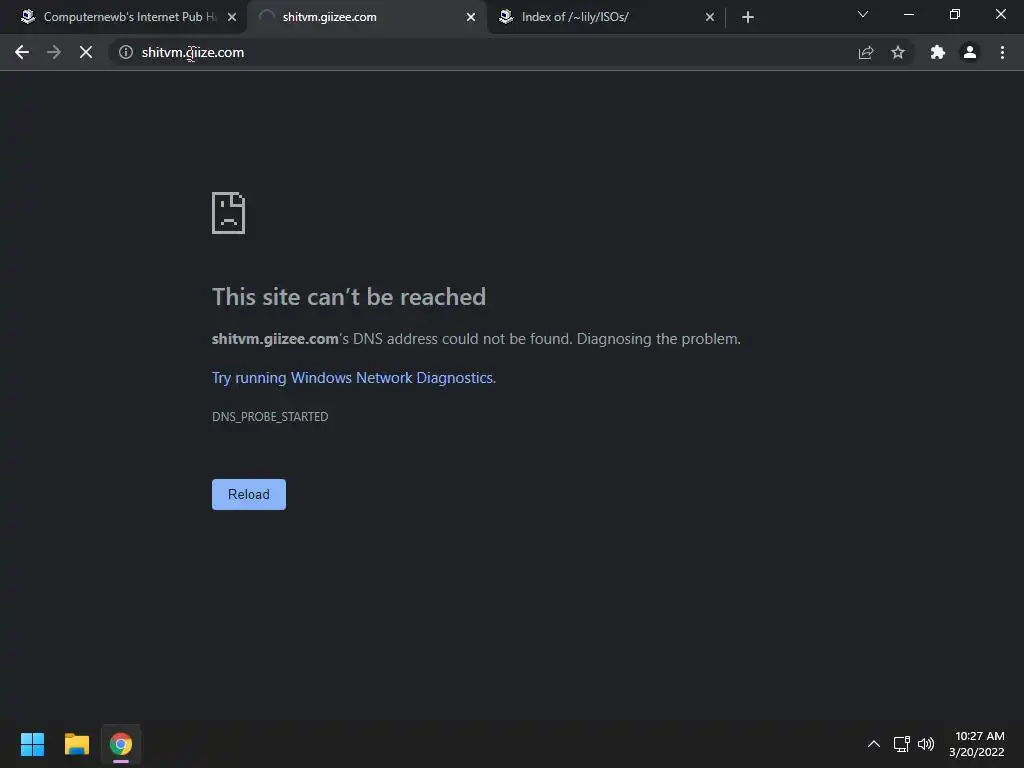This screenshot has height=768, width=1024.
Task: View site information icon in address bar
Action: [x=125, y=52]
